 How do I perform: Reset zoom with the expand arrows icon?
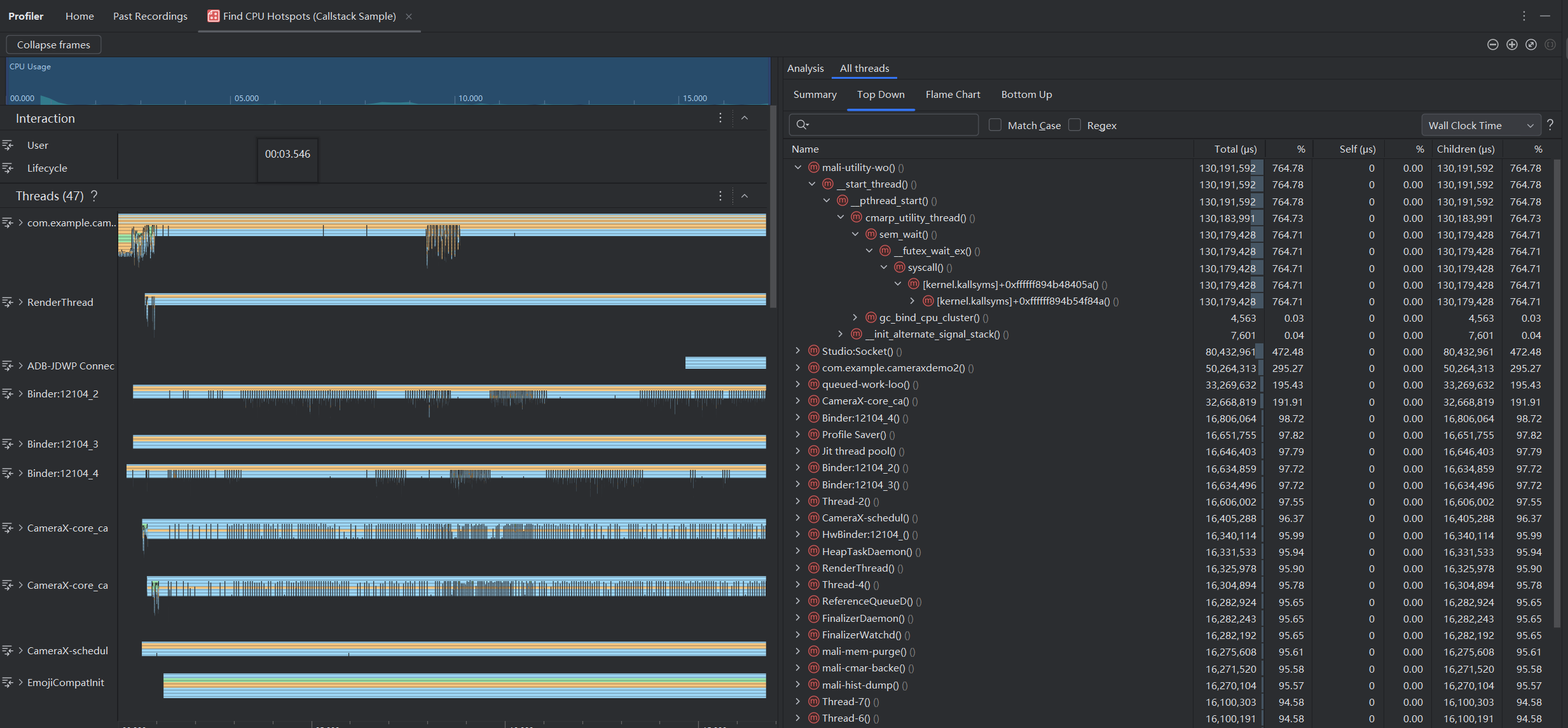coord(1531,45)
